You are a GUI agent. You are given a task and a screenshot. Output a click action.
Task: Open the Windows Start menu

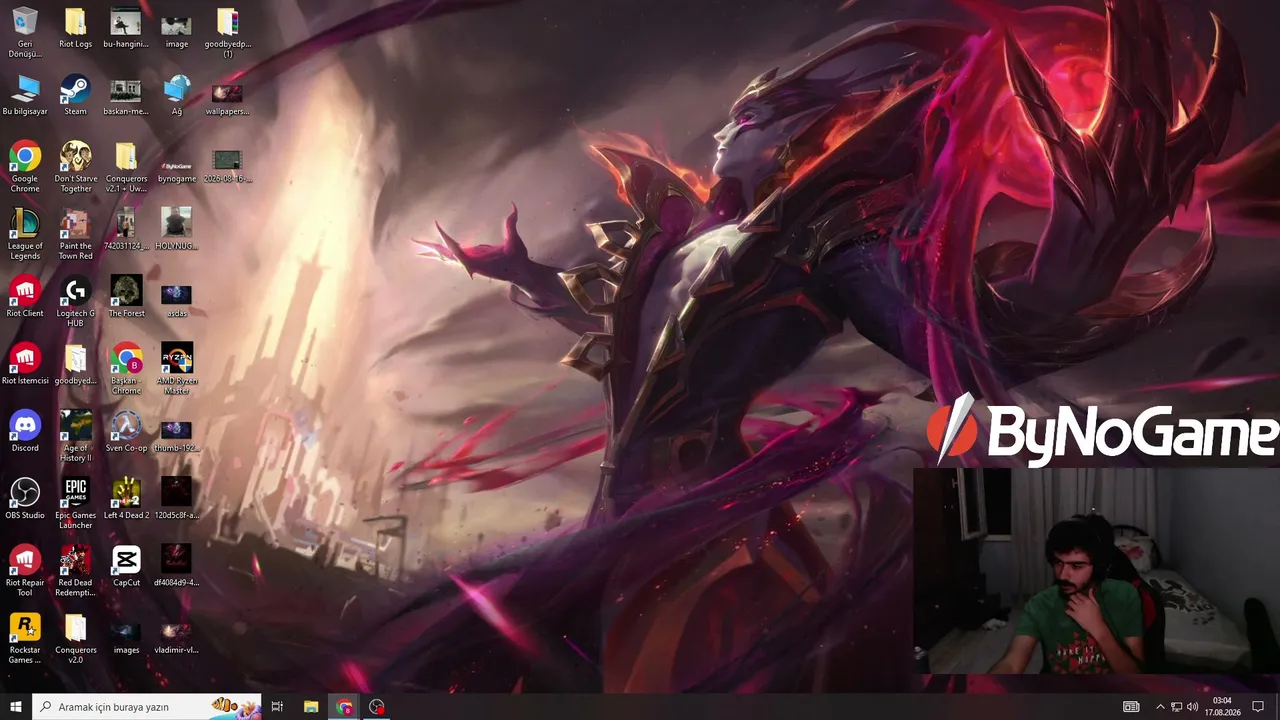[16, 707]
